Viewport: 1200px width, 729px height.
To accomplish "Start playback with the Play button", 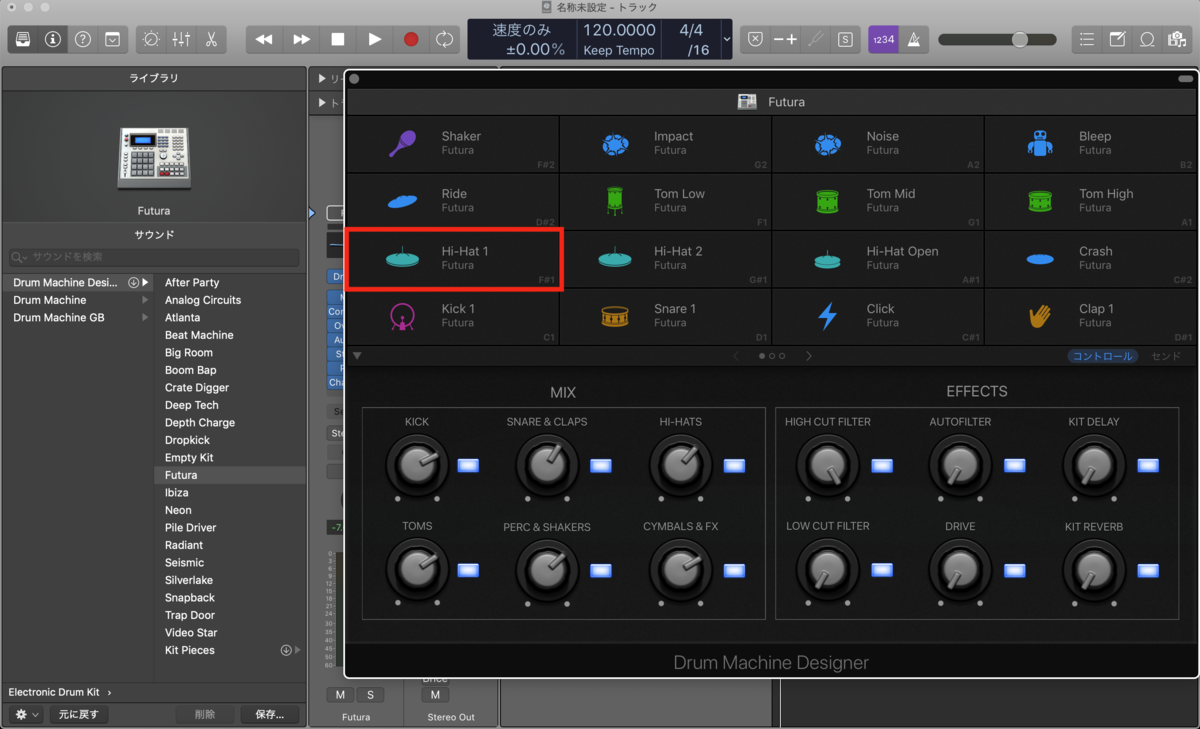I will pyautogui.click(x=374, y=40).
